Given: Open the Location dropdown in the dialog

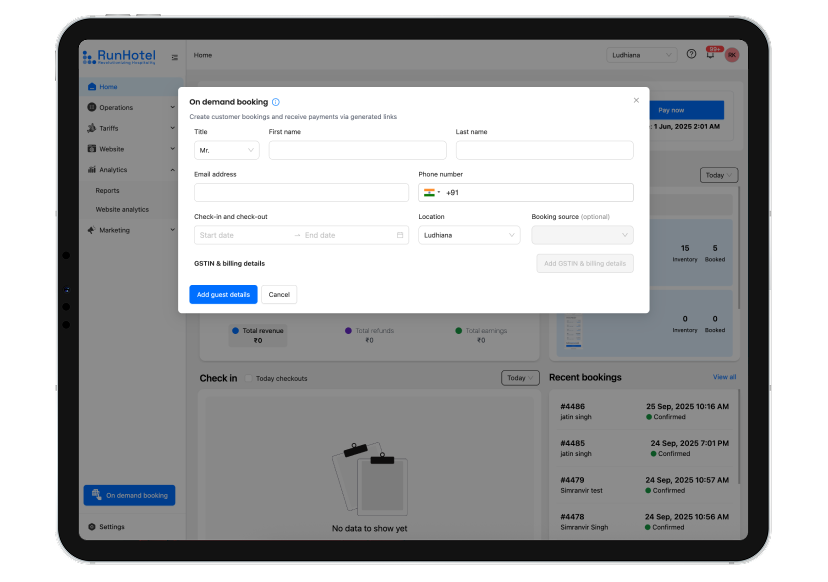Looking at the screenshot, I should coord(469,235).
